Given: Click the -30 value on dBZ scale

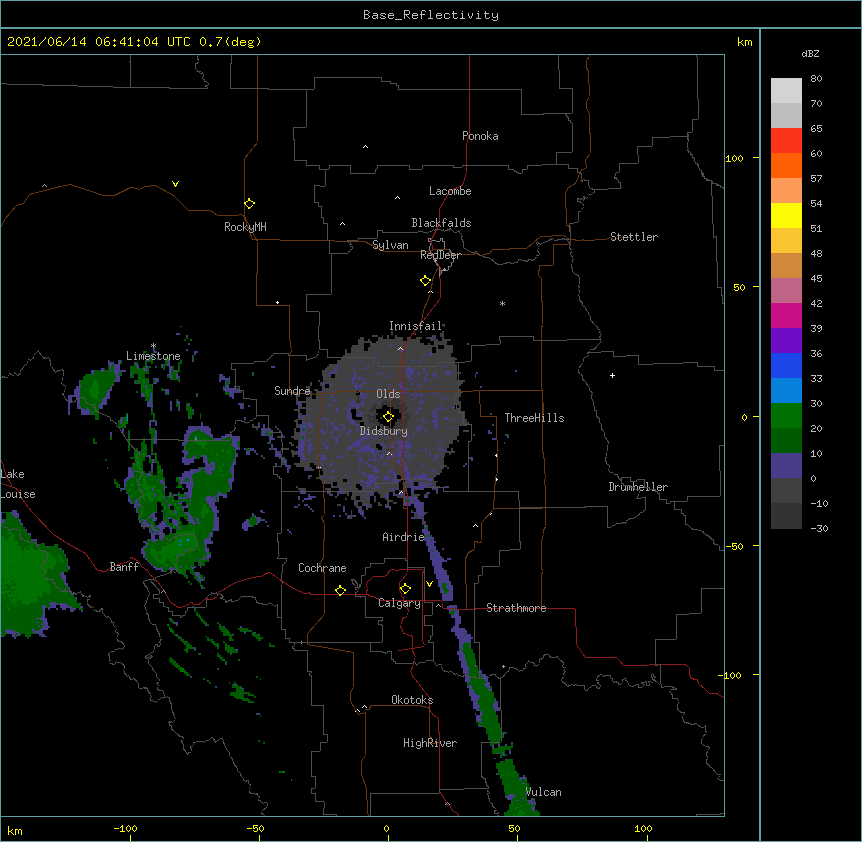Looking at the screenshot, I should (819, 529).
